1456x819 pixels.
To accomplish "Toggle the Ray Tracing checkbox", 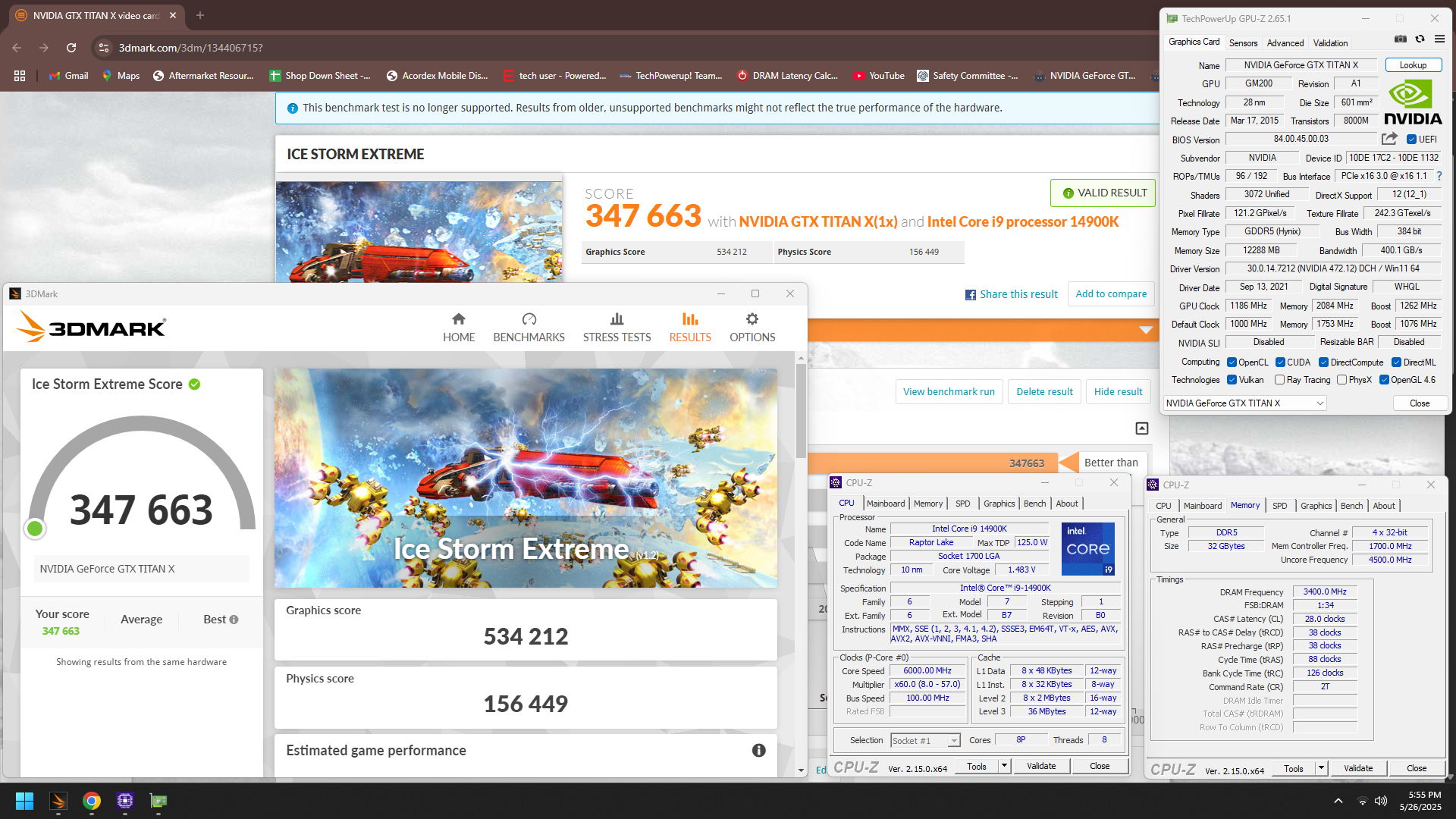I will 1279,380.
